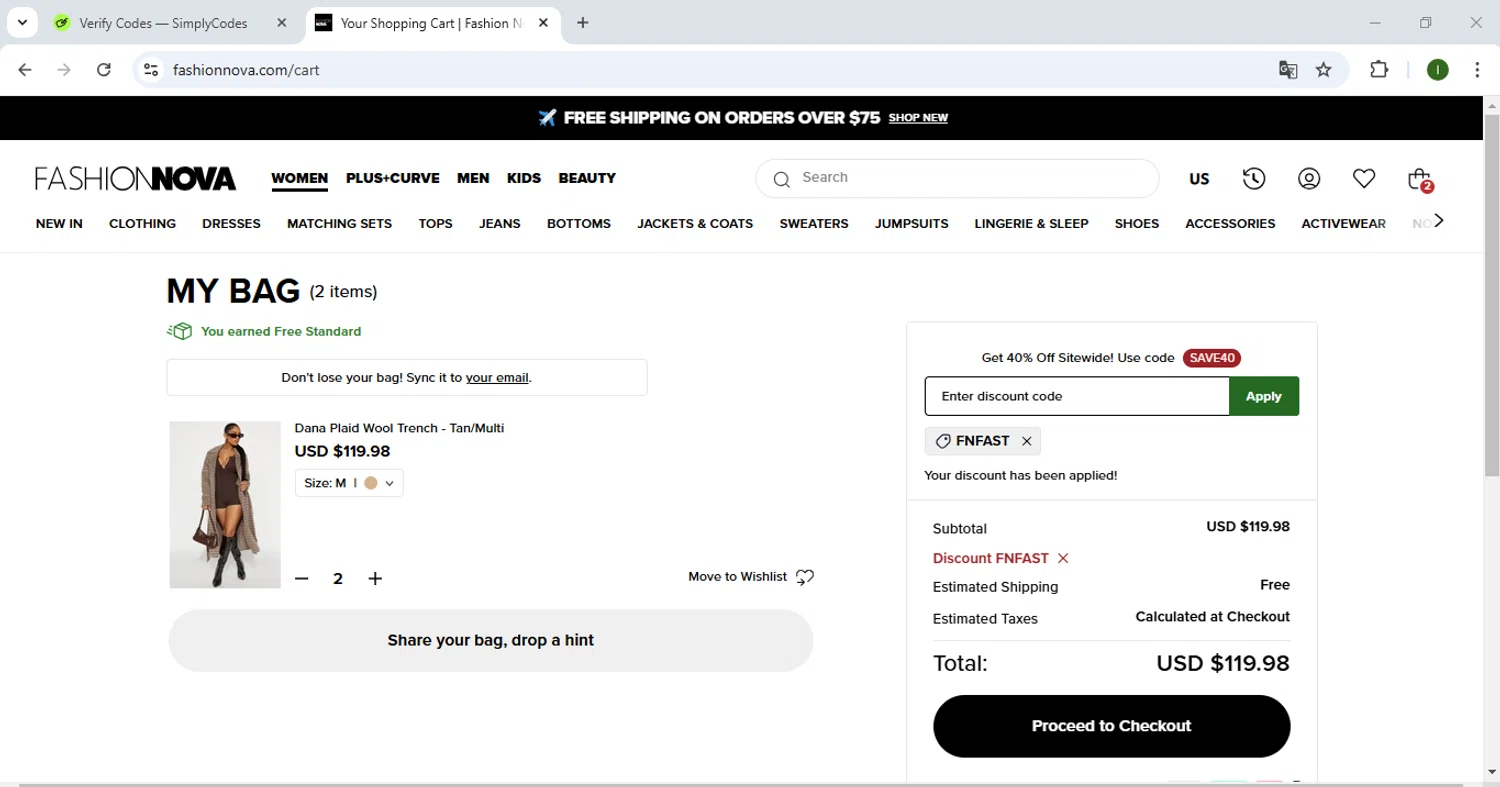Open the tab search dropdown arrow
This screenshot has width=1500, height=787.
22,23
